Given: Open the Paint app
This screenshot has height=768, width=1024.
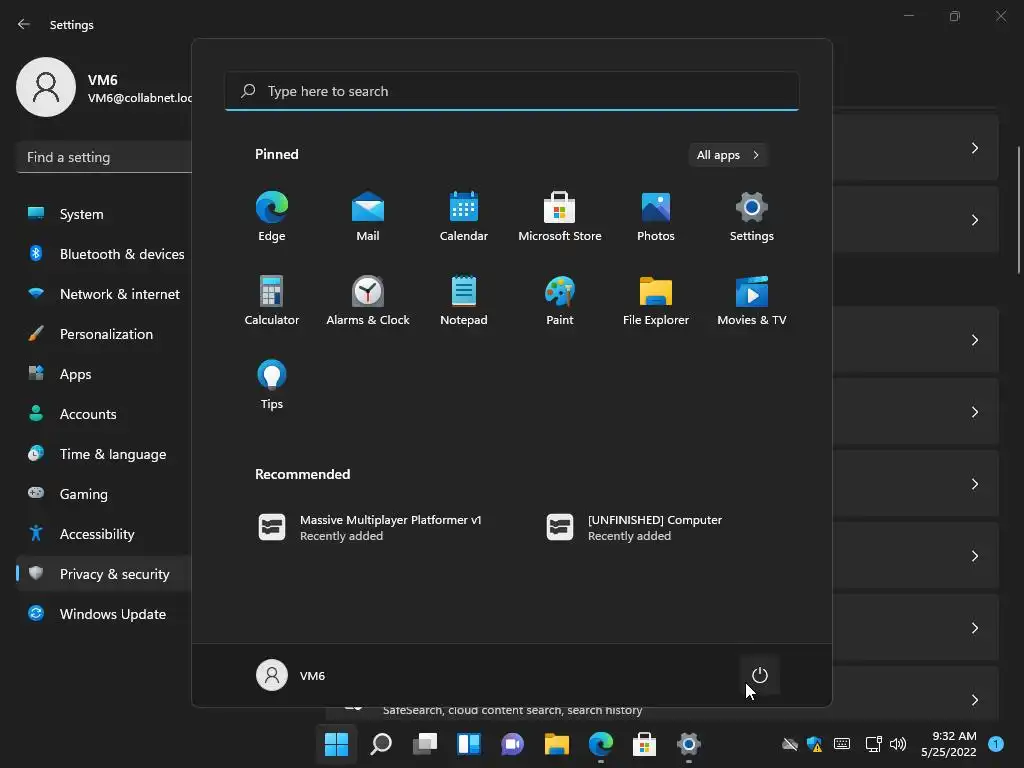Looking at the screenshot, I should pyautogui.click(x=560, y=300).
